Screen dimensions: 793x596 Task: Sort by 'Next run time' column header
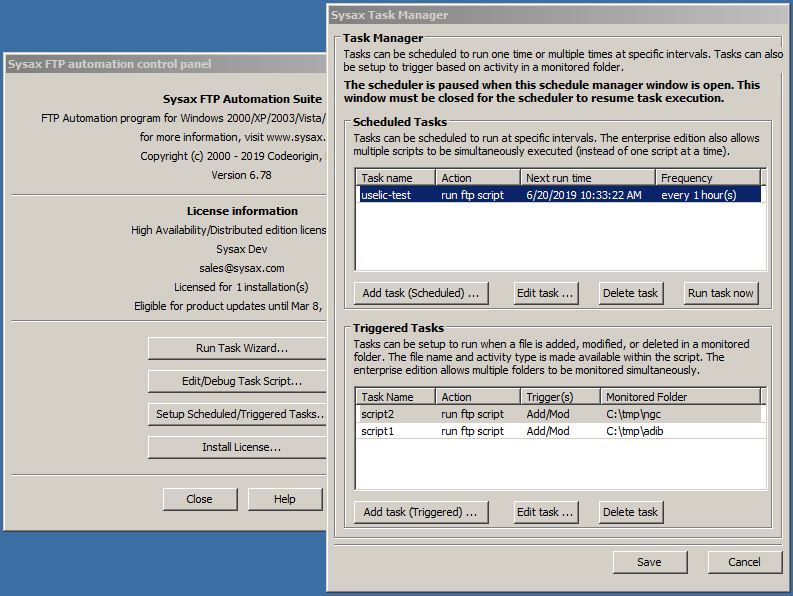click(588, 178)
